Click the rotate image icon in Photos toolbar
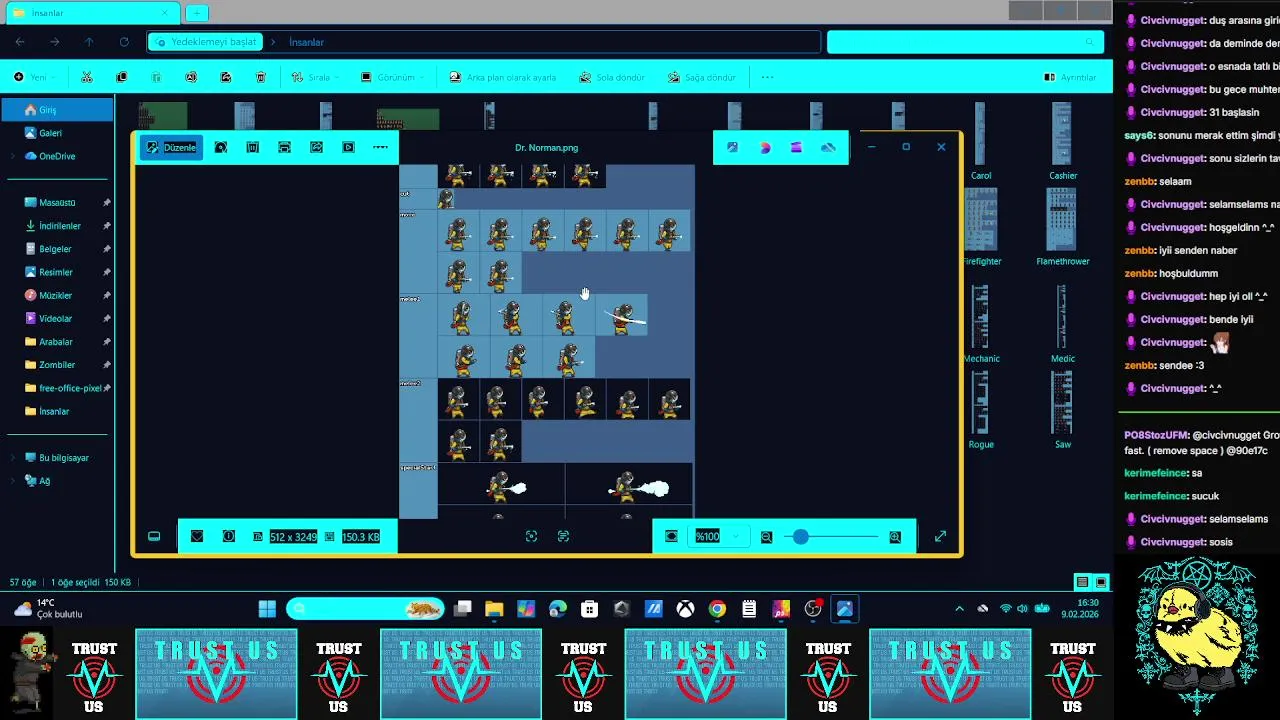This screenshot has height=720, width=1280. (x=221, y=147)
